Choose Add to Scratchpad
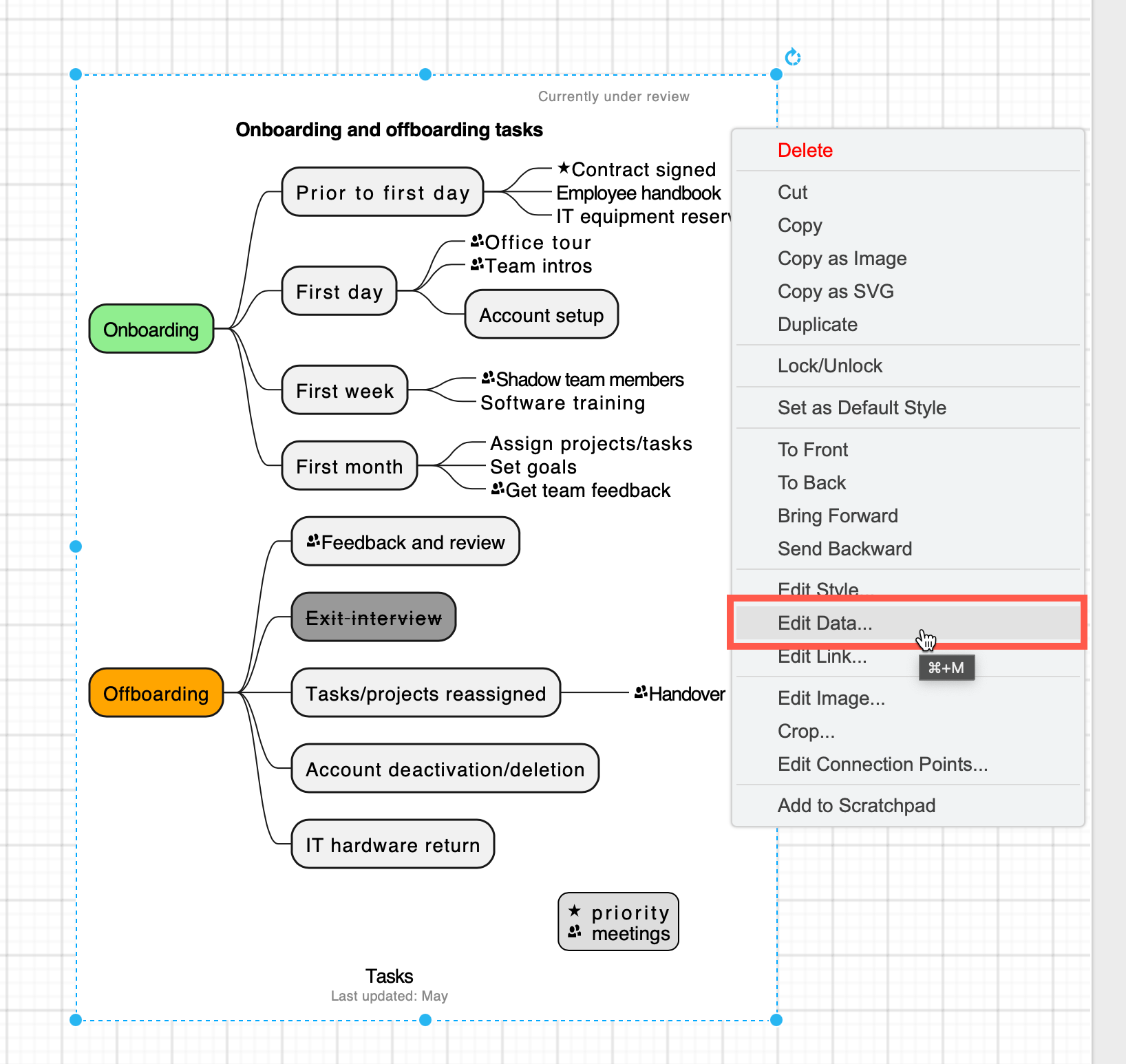 tap(856, 806)
